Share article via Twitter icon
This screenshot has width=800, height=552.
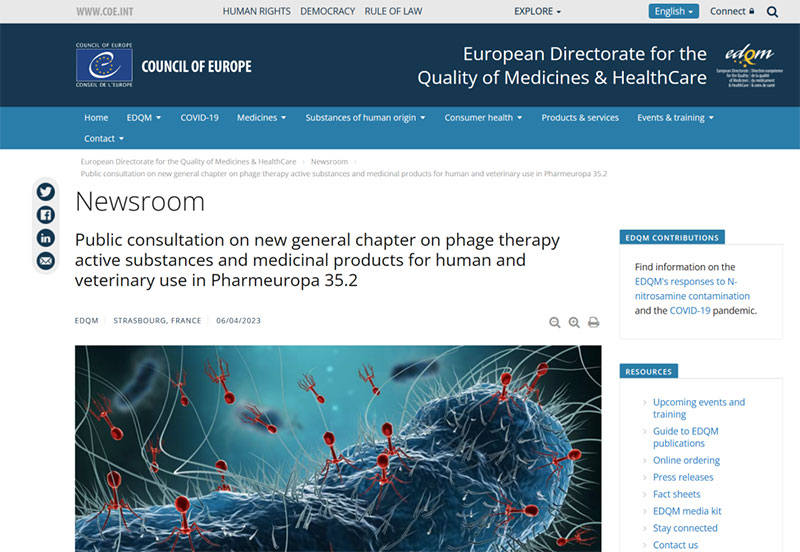45,192
